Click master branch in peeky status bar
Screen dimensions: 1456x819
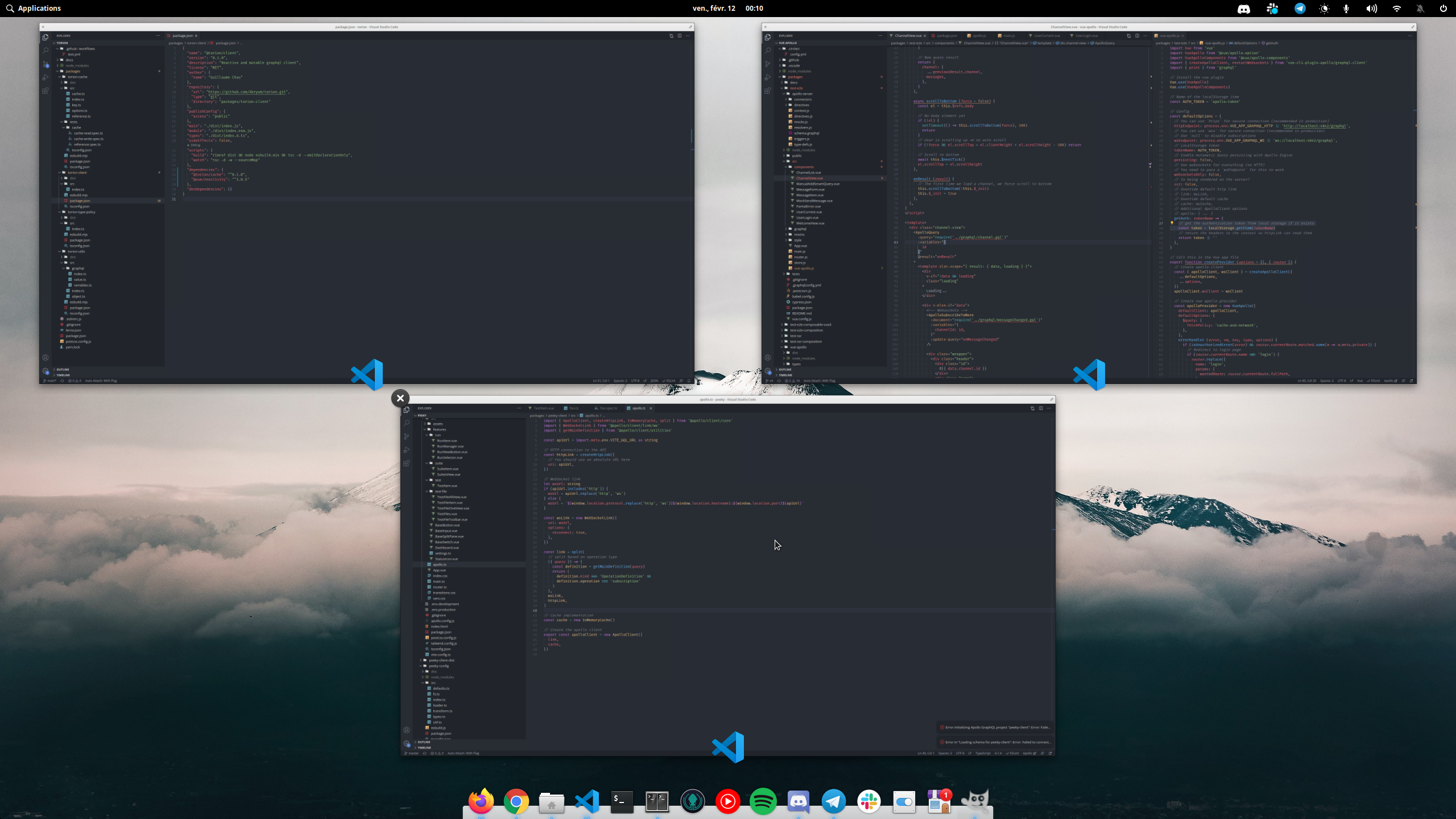[412, 753]
